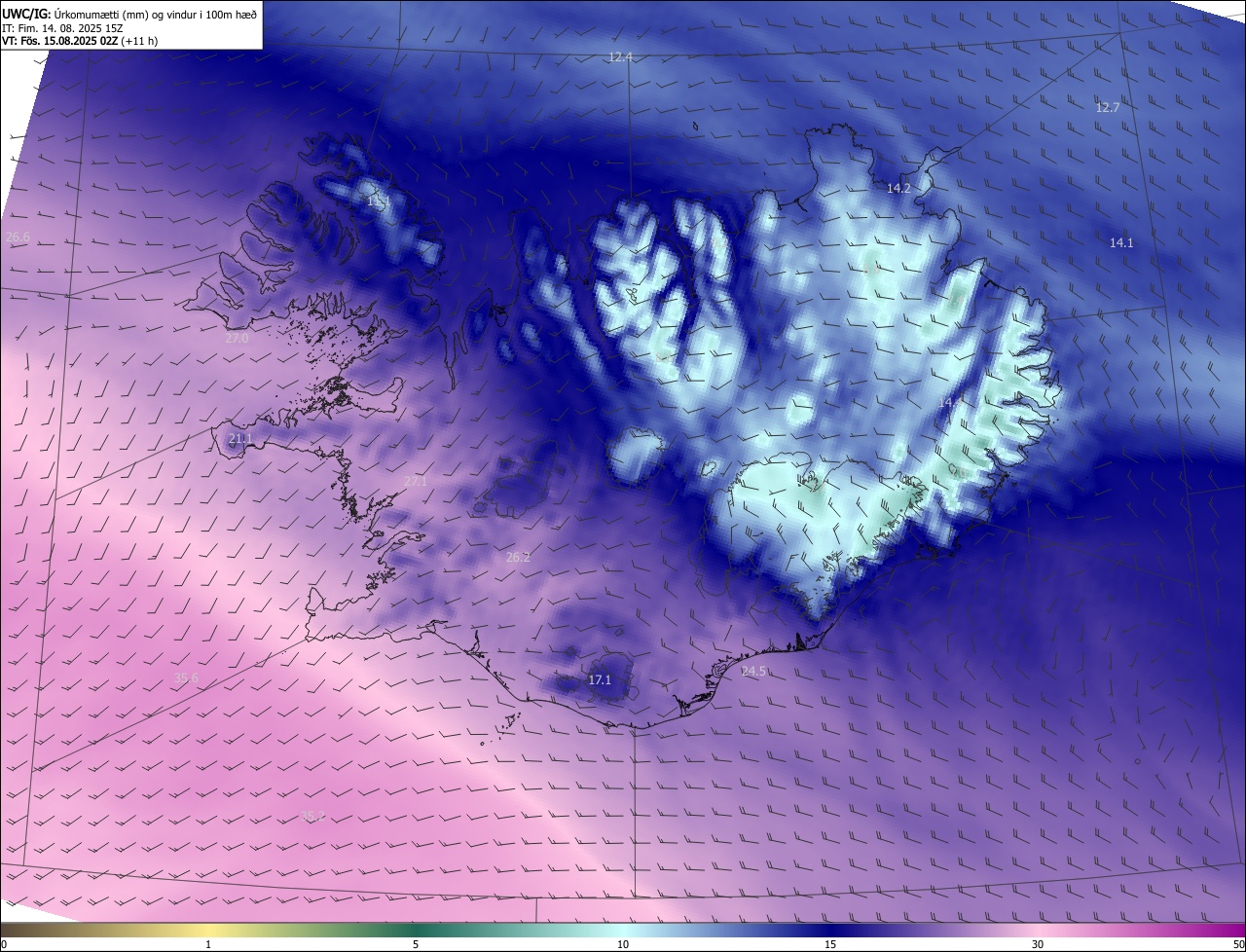
Task: Click the 14.1 value over the sea
Action: pos(1121,242)
